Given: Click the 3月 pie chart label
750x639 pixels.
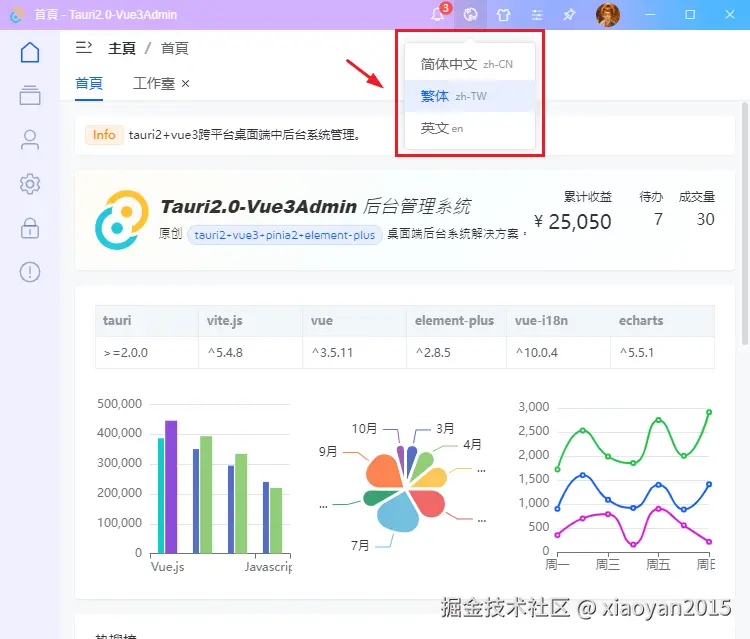Looking at the screenshot, I should pyautogui.click(x=445, y=429).
